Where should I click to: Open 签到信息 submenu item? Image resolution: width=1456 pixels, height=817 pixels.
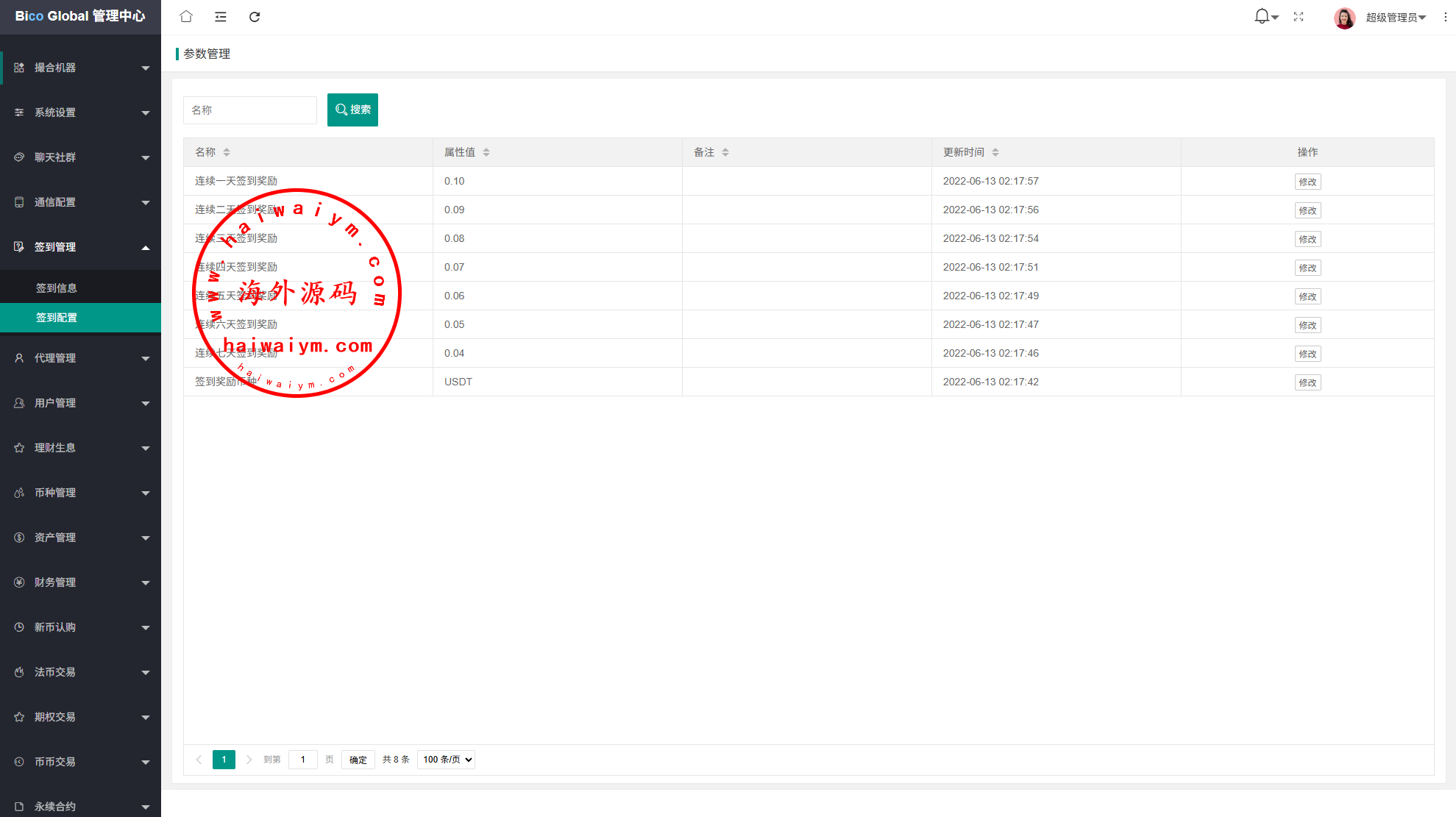pyautogui.click(x=57, y=288)
